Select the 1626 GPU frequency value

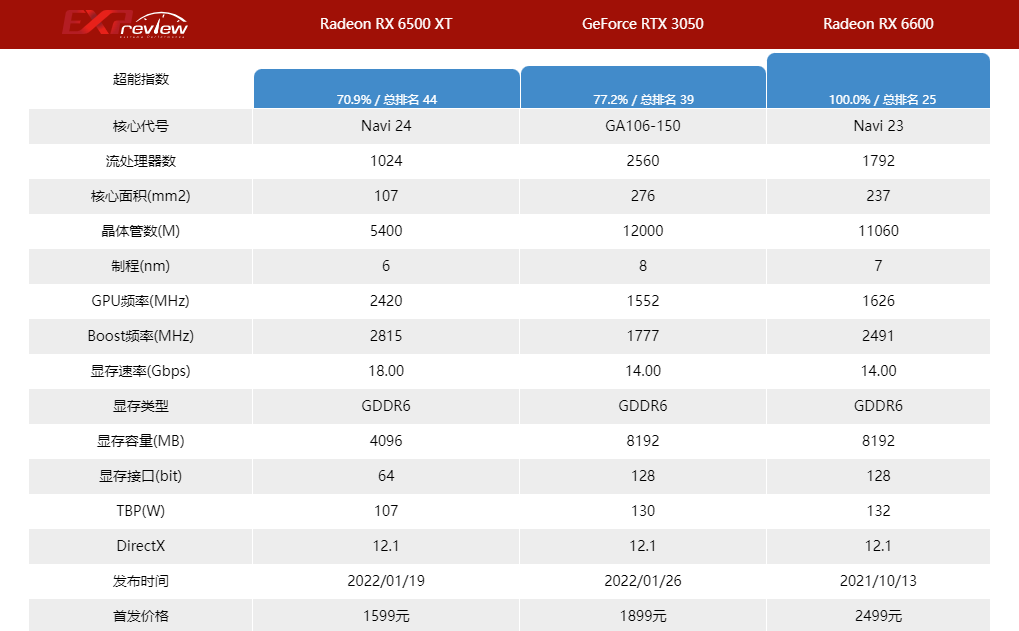point(878,302)
